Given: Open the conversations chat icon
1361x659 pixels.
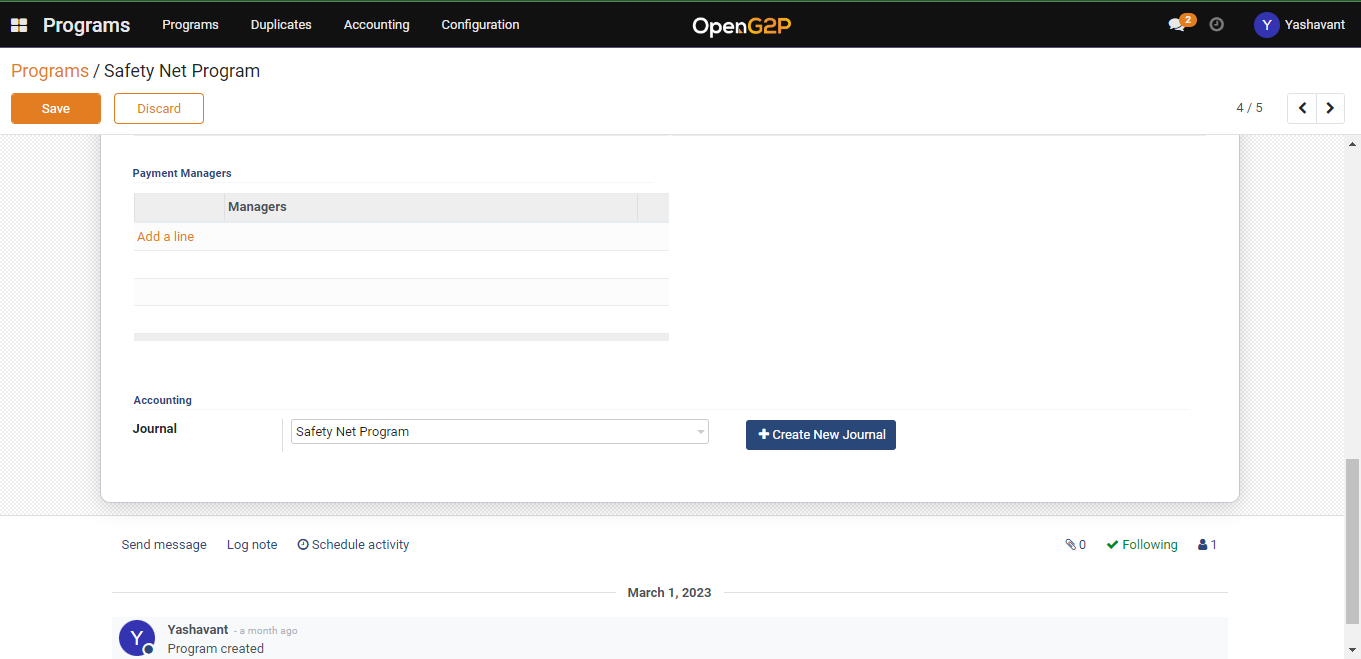Looking at the screenshot, I should click(x=1177, y=25).
